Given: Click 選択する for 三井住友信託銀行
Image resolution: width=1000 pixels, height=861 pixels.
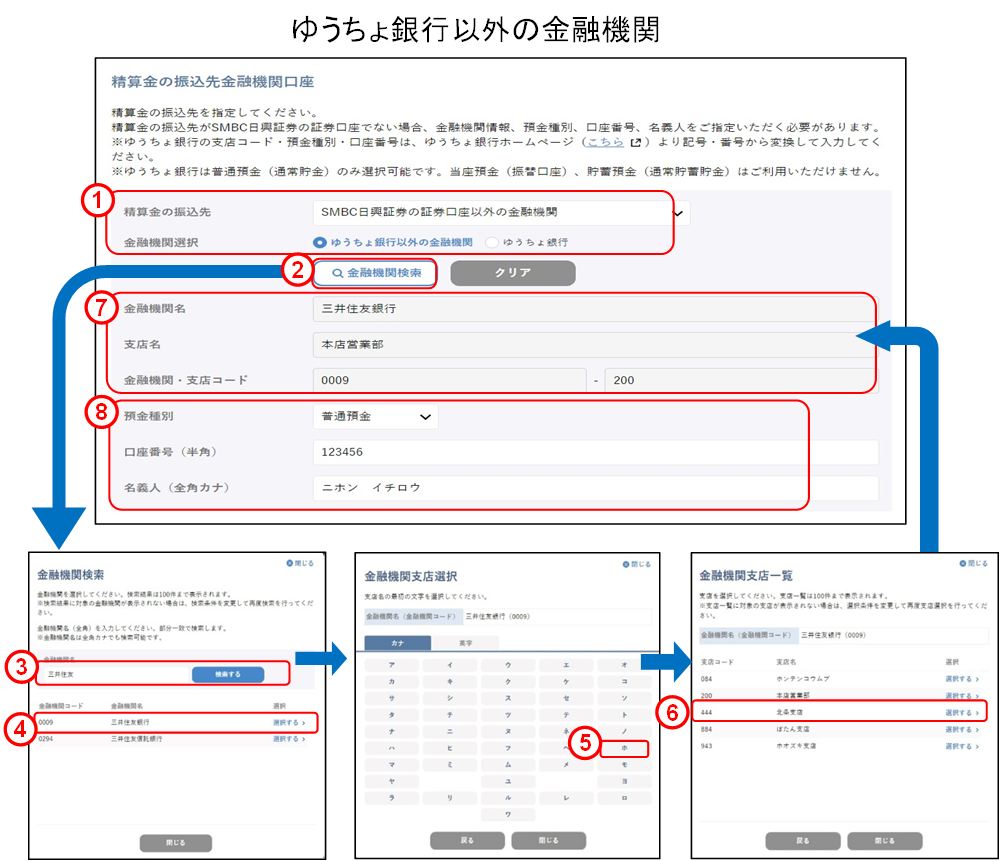Looking at the screenshot, I should [x=288, y=738].
